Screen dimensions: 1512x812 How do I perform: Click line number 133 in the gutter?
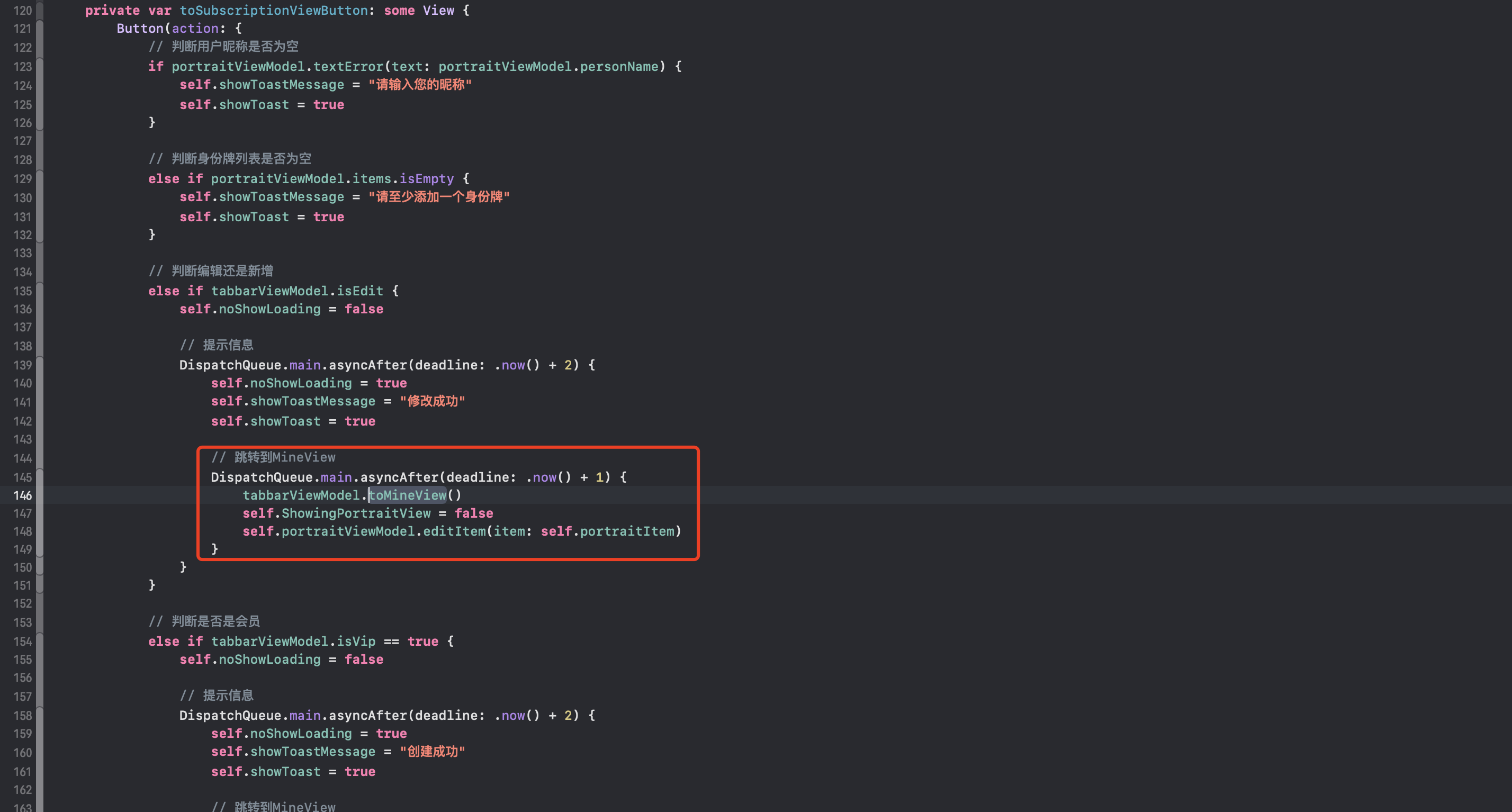click(23, 253)
